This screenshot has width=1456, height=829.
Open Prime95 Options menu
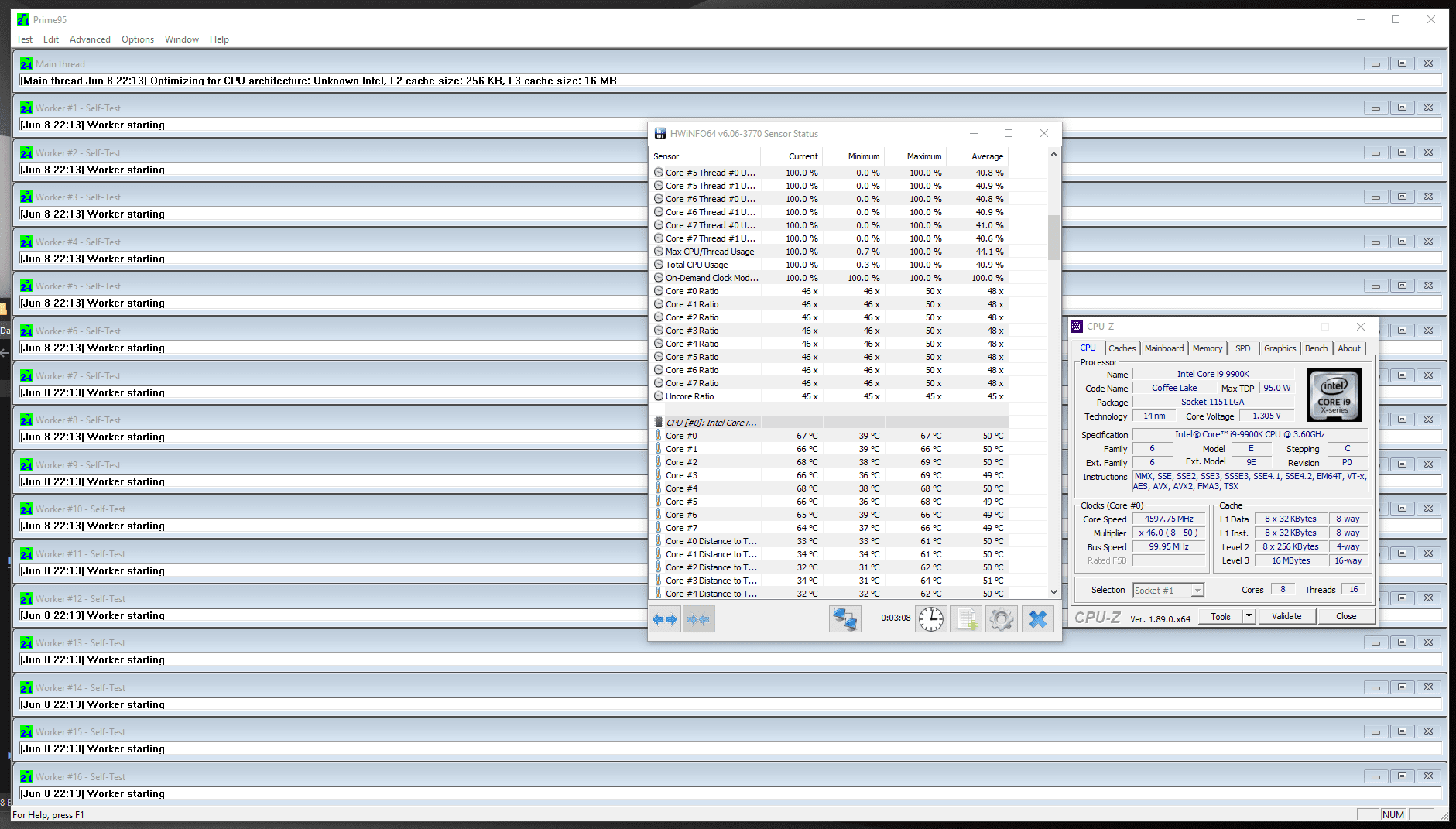pyautogui.click(x=138, y=39)
